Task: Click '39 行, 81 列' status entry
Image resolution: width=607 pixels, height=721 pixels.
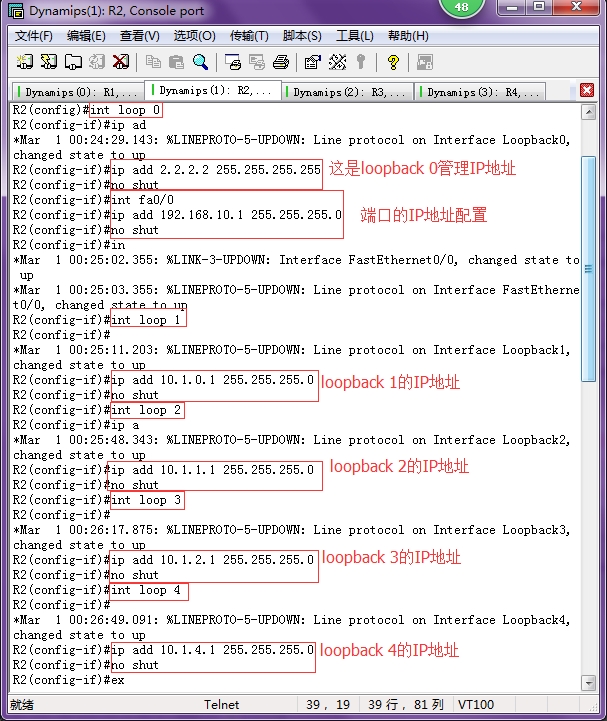Action: (406, 704)
